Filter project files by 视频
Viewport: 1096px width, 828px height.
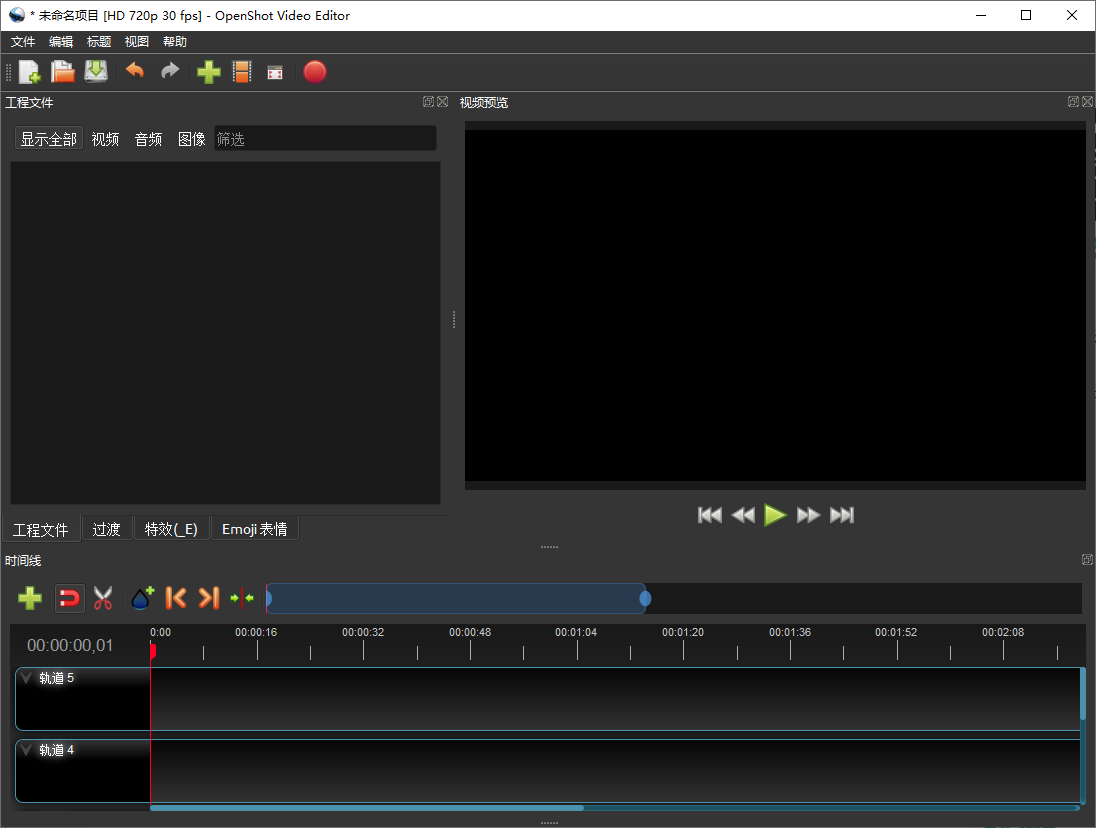click(x=105, y=138)
